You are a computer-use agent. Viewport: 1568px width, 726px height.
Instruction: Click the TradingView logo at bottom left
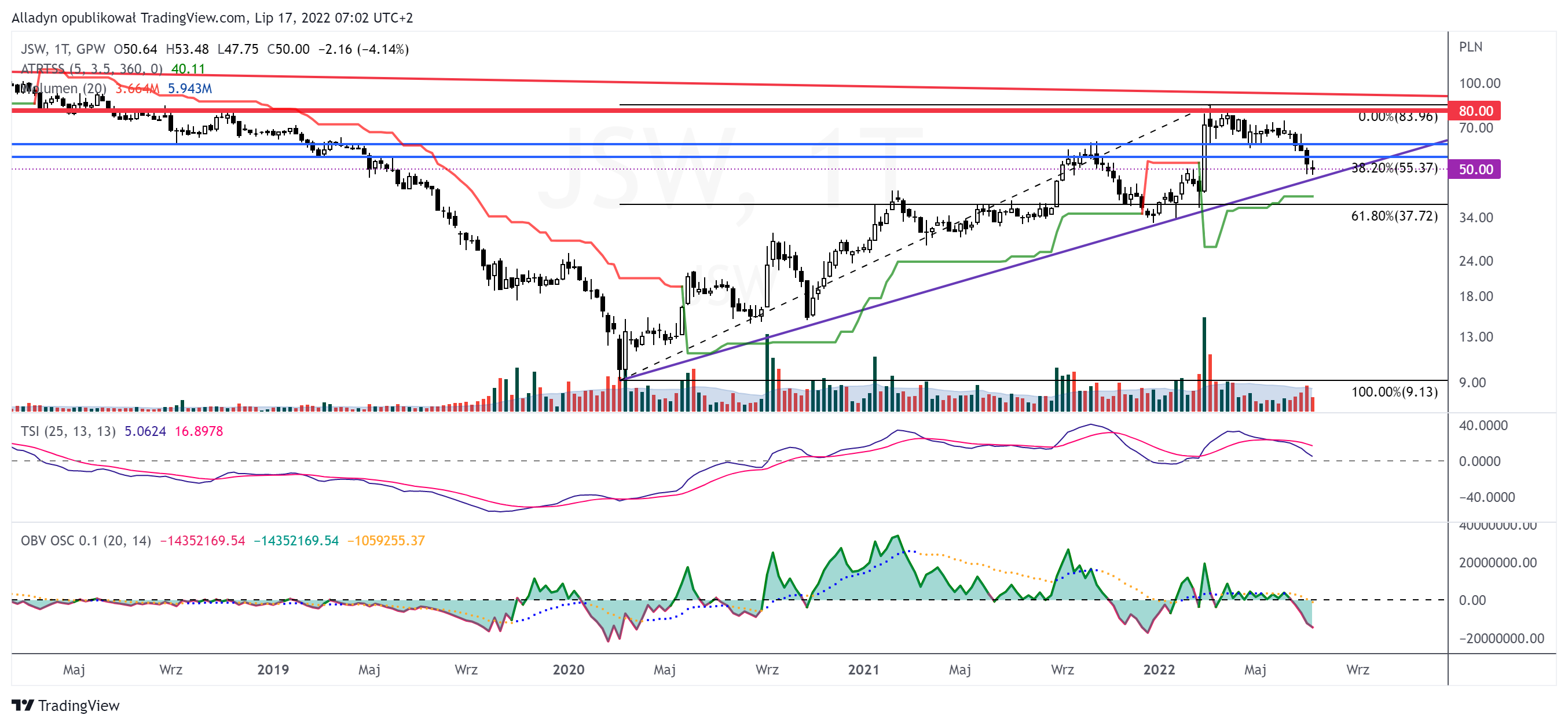(66, 705)
